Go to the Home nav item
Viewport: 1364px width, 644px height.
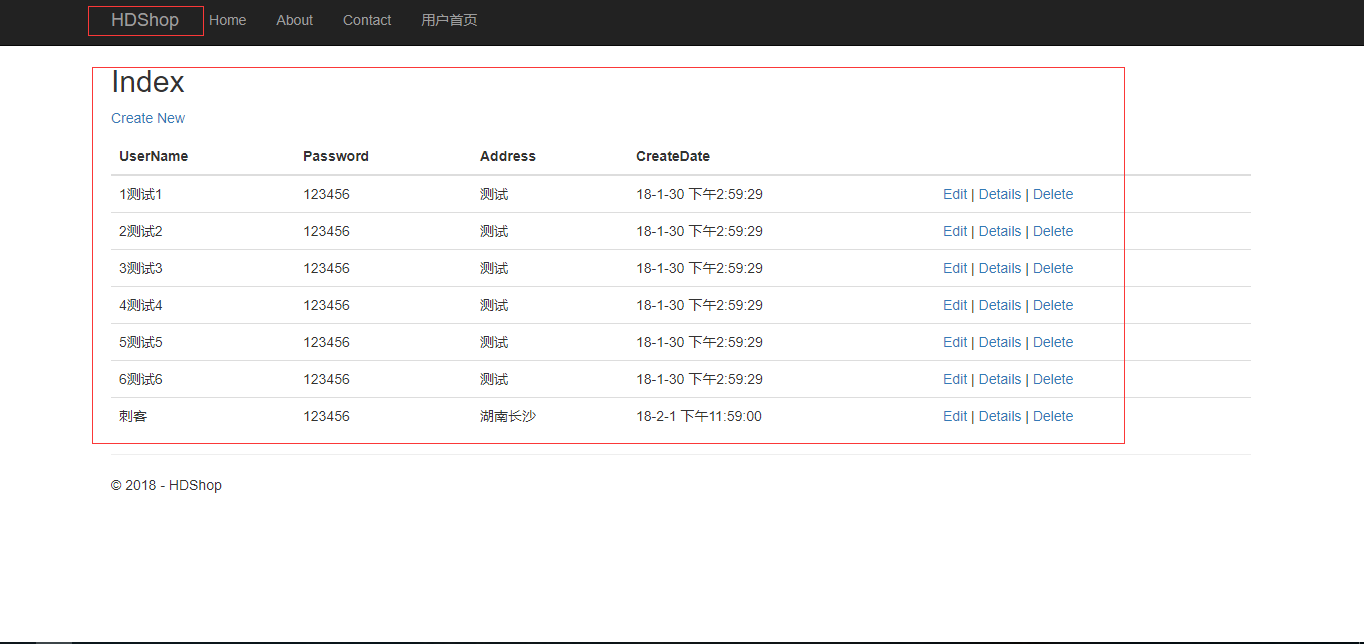[x=228, y=20]
